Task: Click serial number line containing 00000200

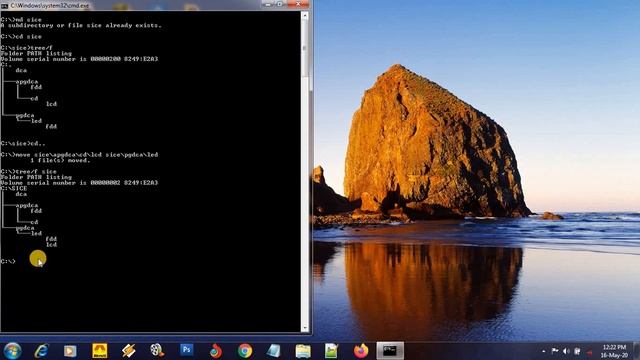Action: tap(79, 59)
